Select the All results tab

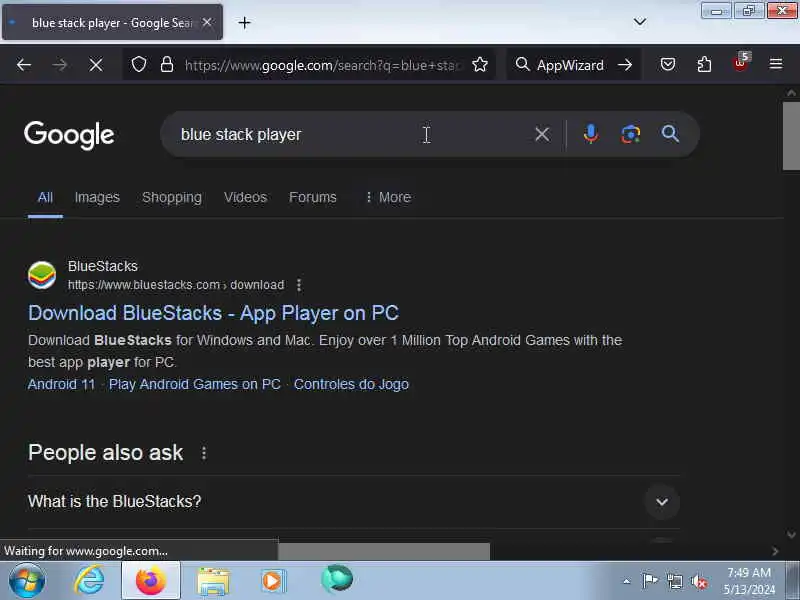tap(45, 197)
